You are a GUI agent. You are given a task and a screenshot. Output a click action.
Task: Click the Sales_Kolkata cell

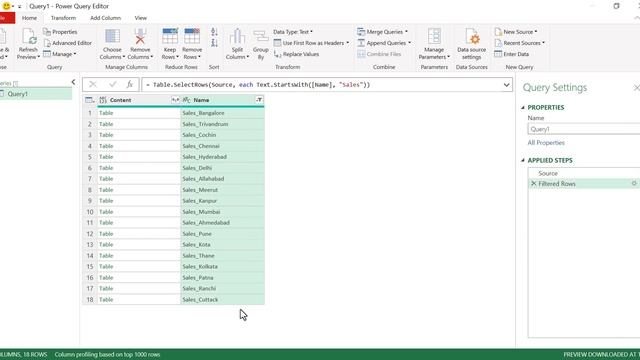[x=222, y=267]
